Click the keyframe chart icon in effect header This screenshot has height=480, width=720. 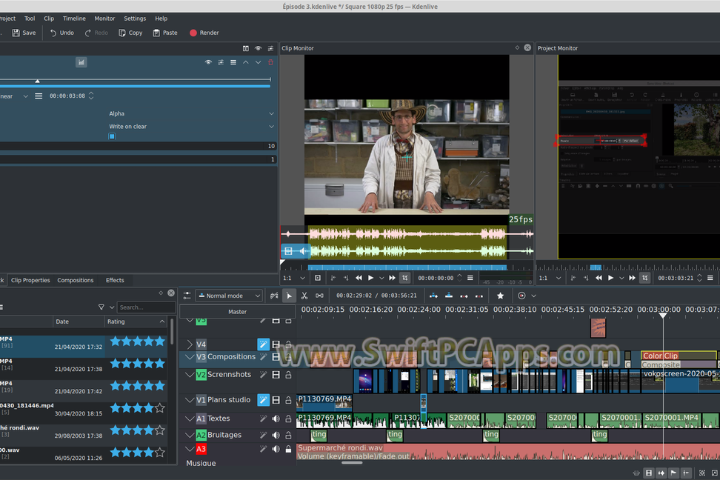click(81, 62)
